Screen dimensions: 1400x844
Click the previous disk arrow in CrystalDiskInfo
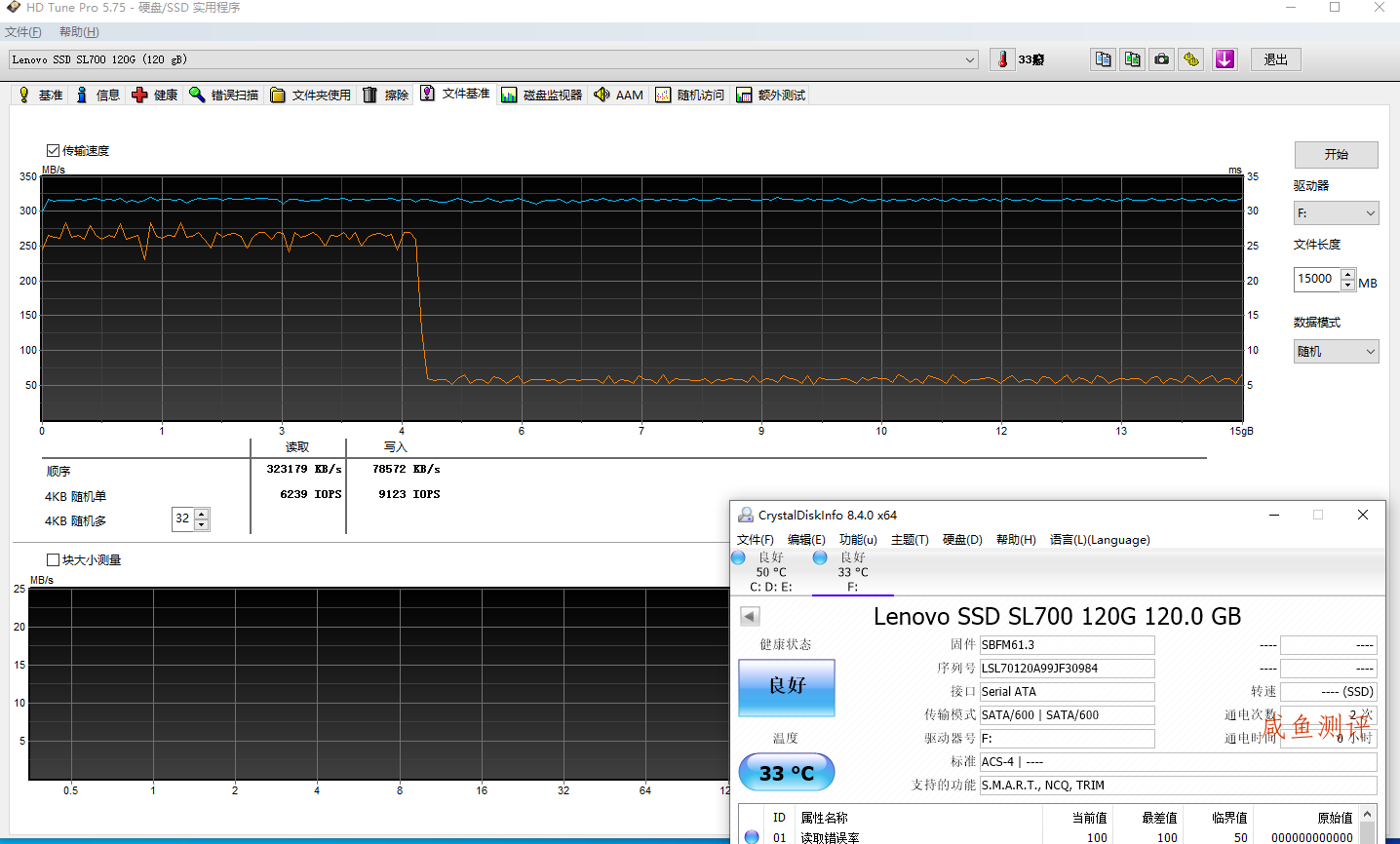[x=750, y=616]
